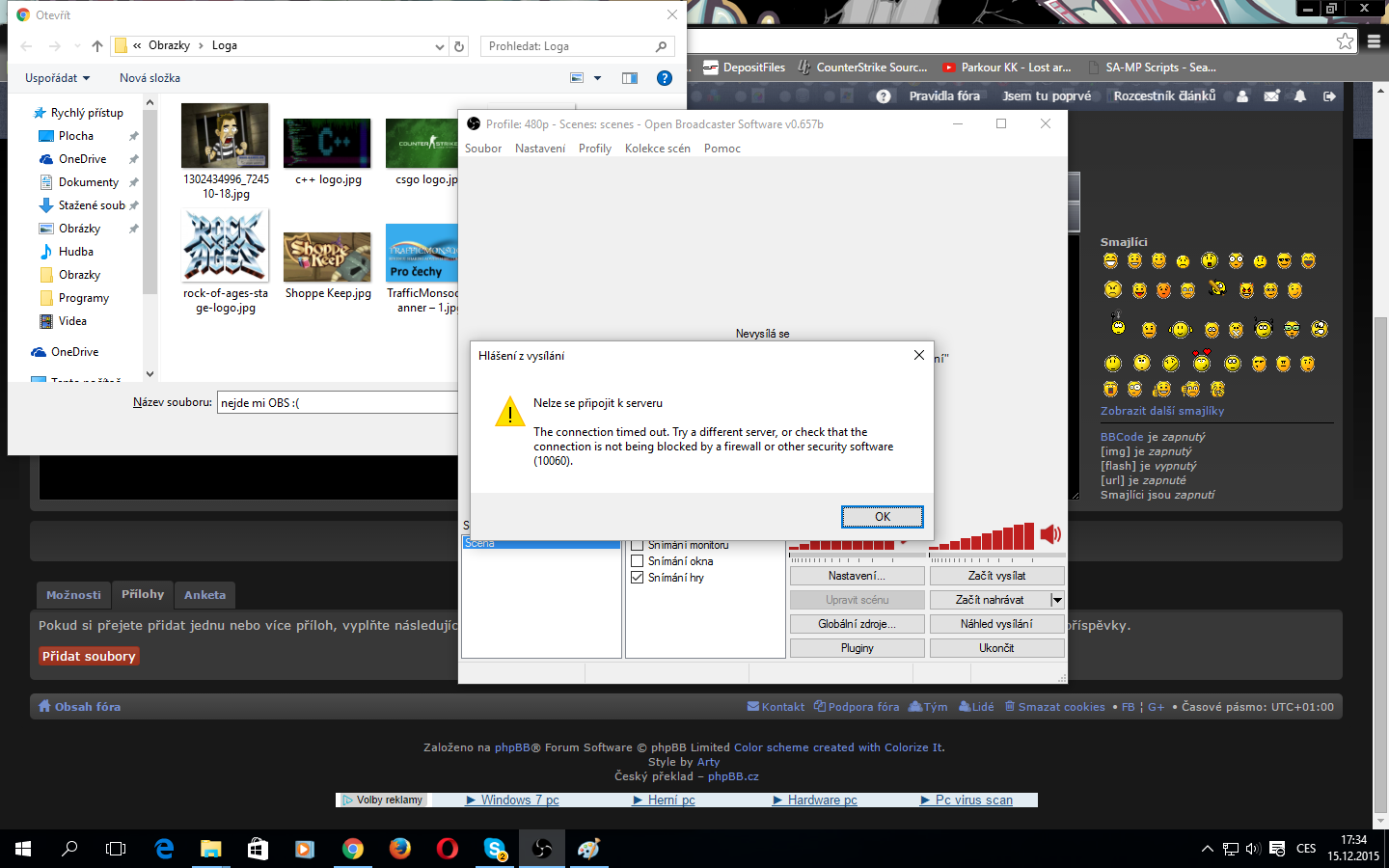Toggle the Snímání hry source checkbox
The height and width of the screenshot is (868, 1389).
pyautogui.click(x=637, y=578)
